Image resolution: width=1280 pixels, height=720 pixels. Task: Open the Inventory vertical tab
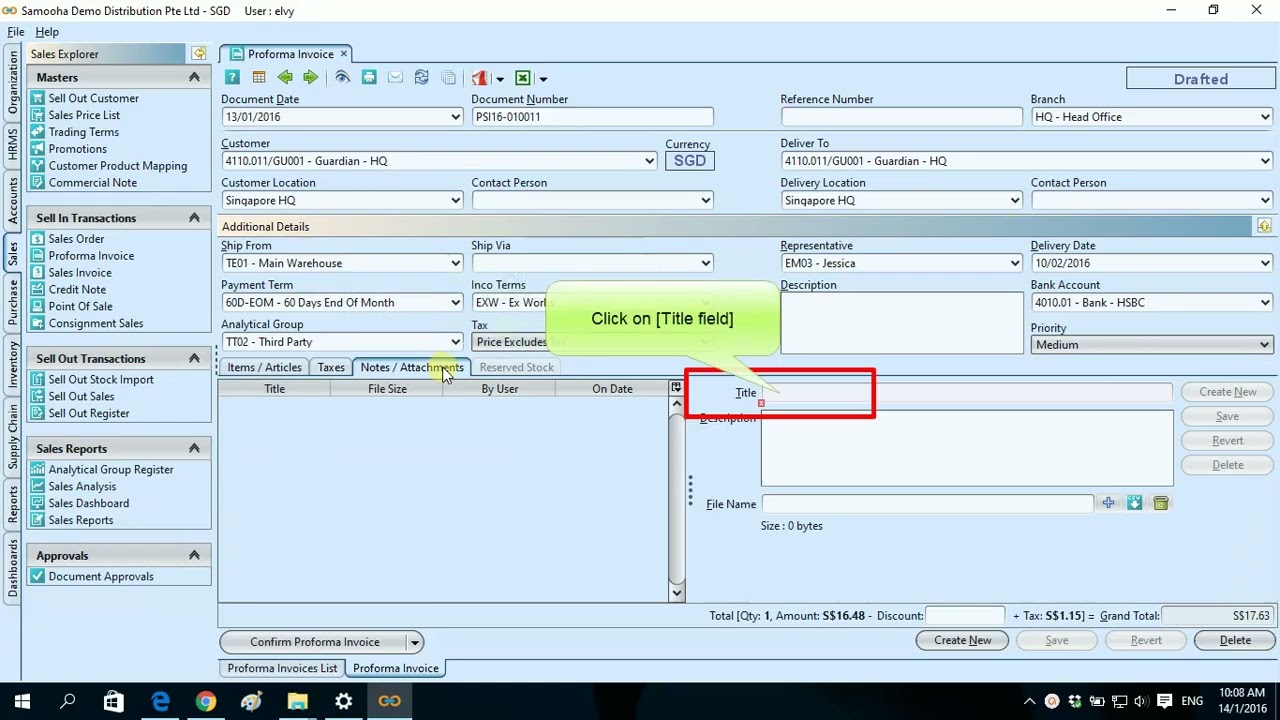[13, 363]
